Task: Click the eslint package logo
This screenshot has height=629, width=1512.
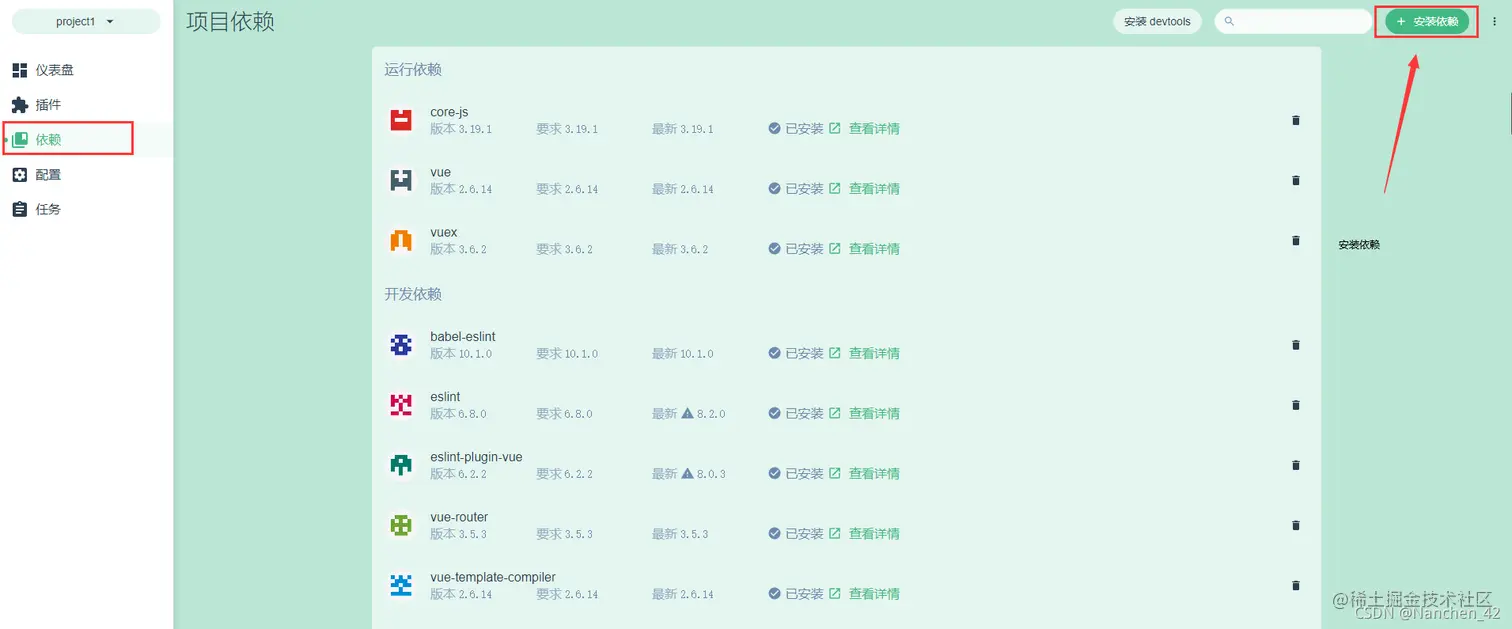Action: point(401,405)
